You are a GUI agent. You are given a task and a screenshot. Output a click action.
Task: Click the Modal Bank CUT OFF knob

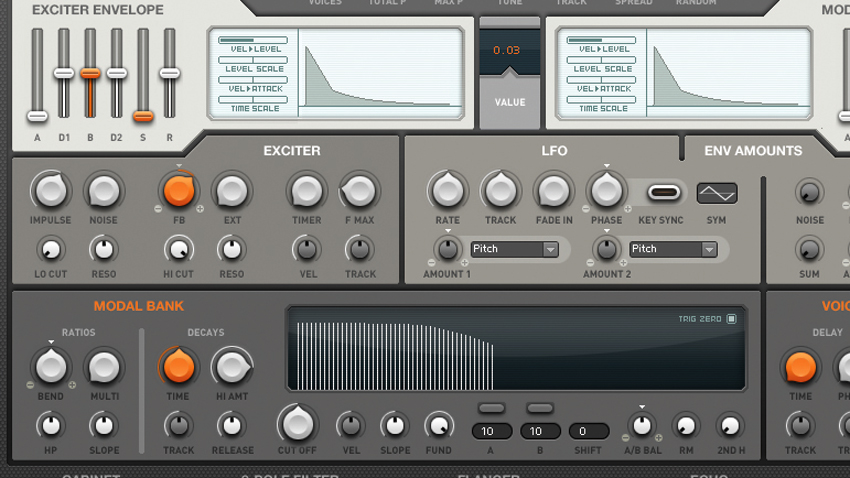(297, 424)
